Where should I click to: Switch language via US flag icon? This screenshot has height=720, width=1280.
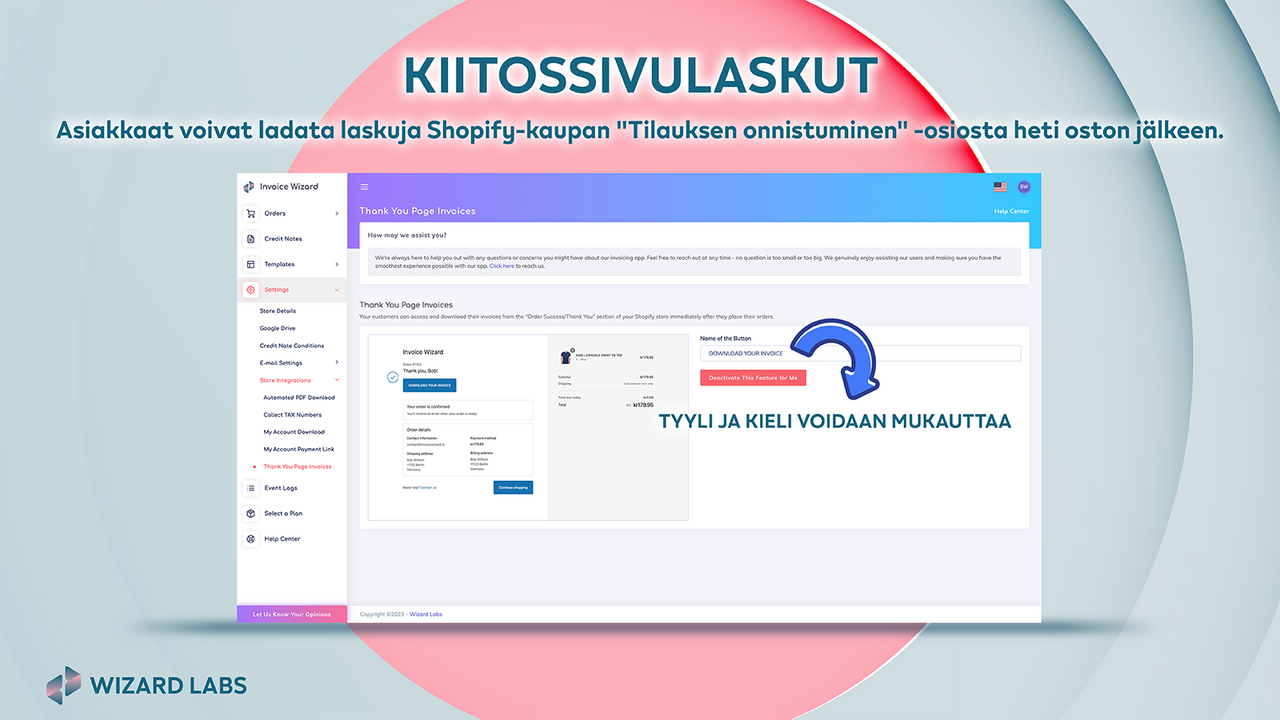point(1000,187)
